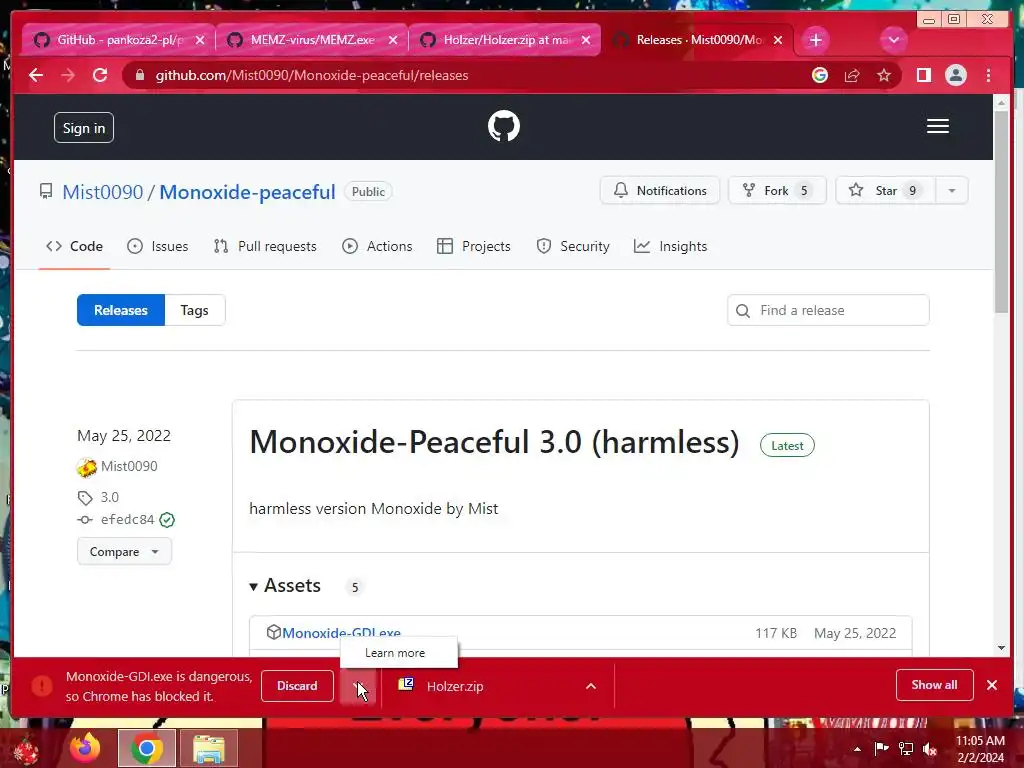Click the scroll-down arrow of the page scrollbar
The width and height of the screenshot is (1024, 768).
click(x=1001, y=648)
